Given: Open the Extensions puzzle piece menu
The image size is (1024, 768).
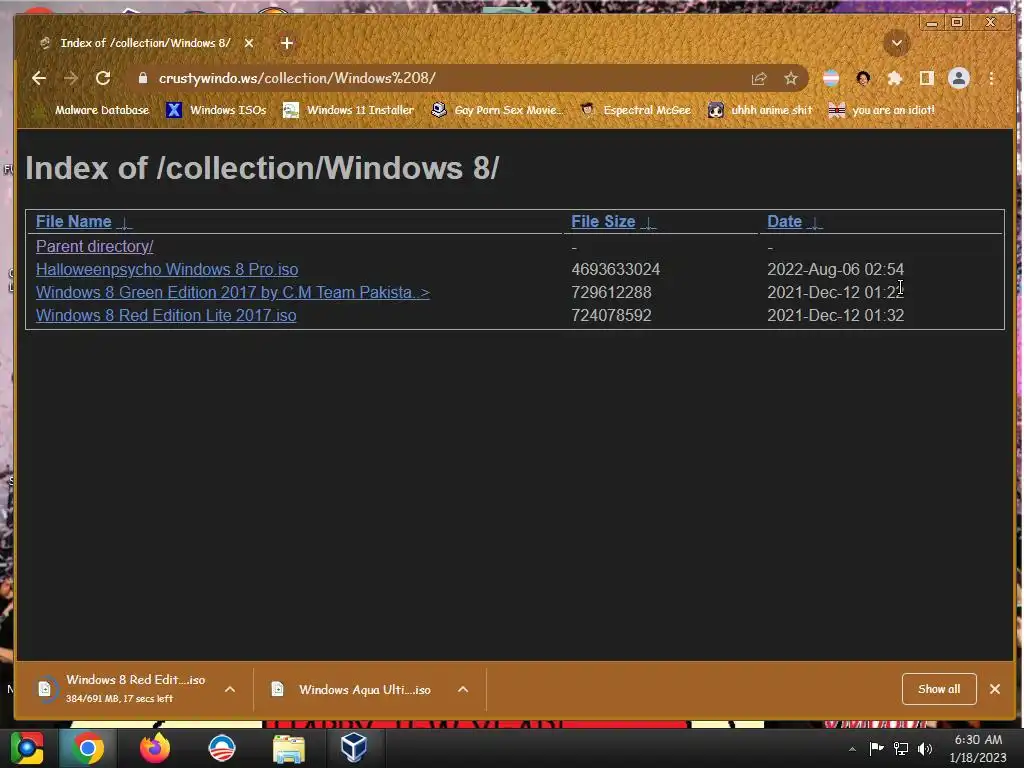Looking at the screenshot, I should point(895,78).
